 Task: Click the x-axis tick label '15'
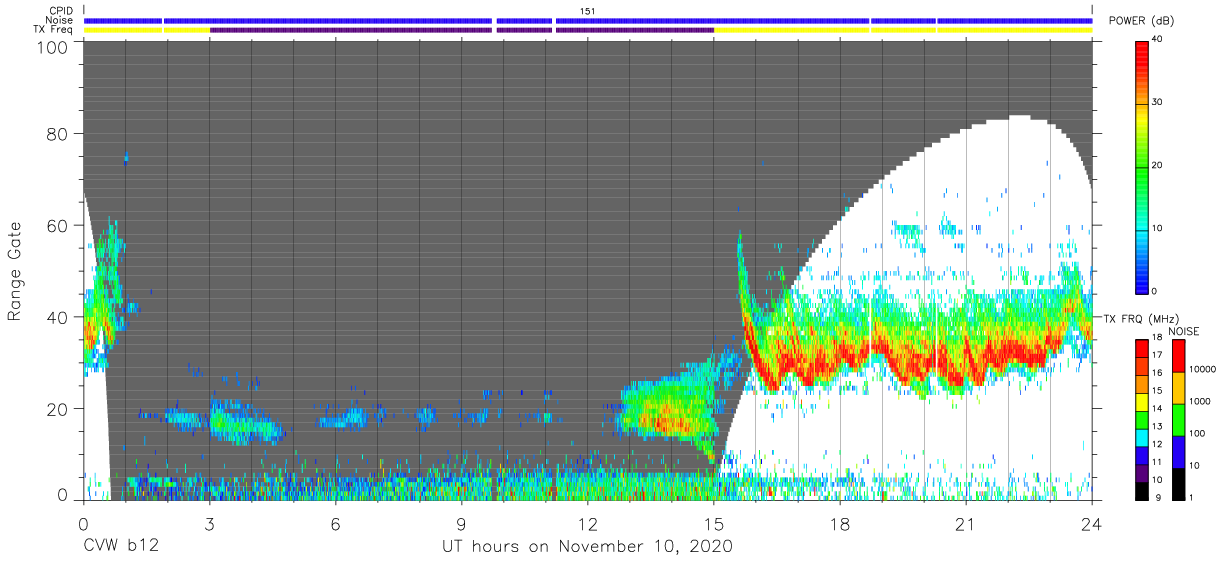pos(714,525)
